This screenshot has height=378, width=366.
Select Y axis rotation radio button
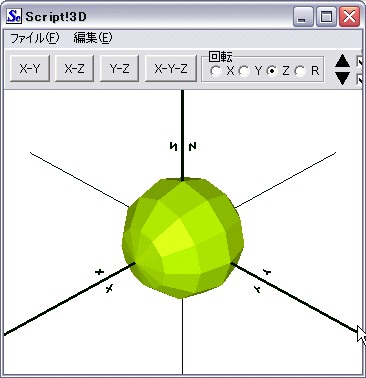pyautogui.click(x=244, y=71)
